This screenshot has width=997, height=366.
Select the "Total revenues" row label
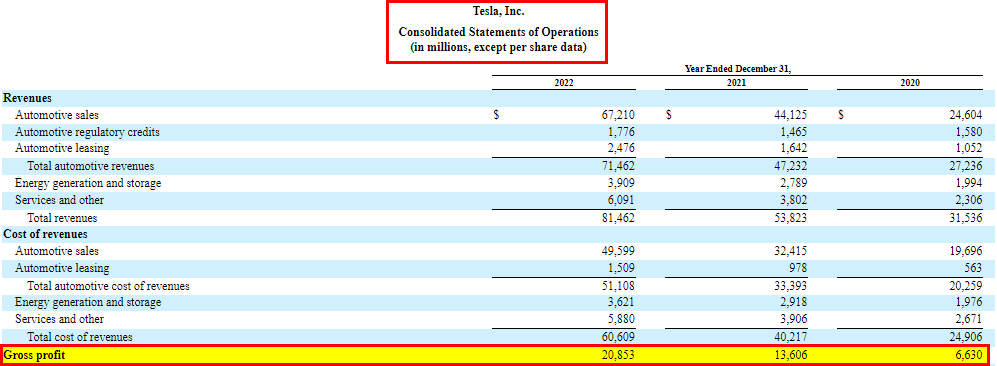(x=62, y=217)
